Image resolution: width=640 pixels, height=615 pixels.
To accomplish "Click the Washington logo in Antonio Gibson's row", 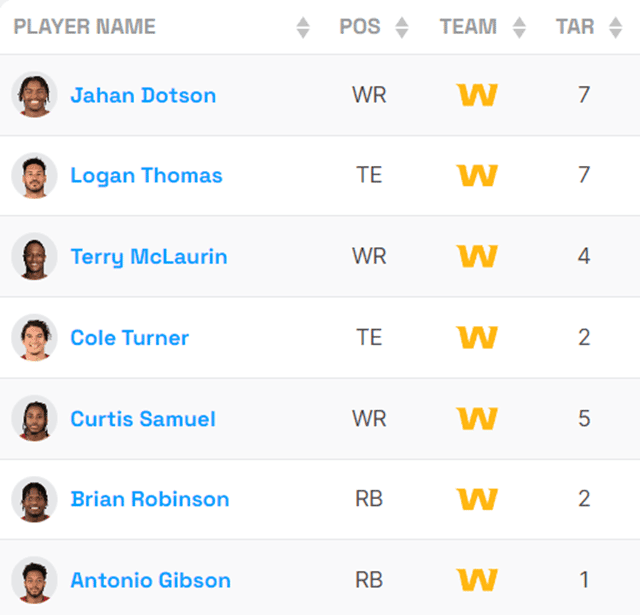I will (x=477, y=580).
